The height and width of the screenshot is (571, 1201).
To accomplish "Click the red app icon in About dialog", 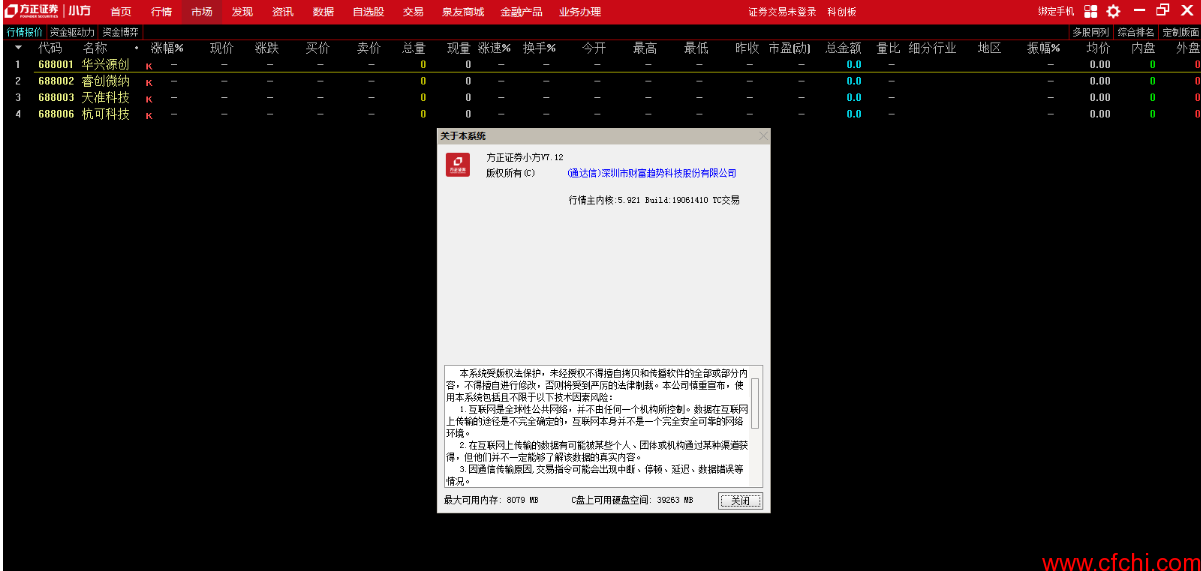I will tap(458, 165).
